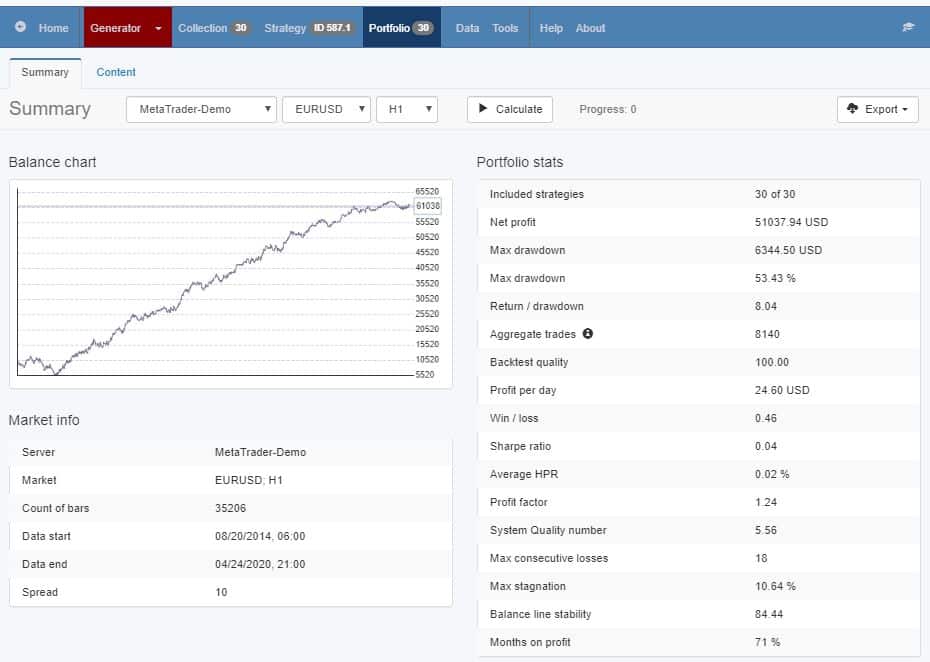Click the export icon in the Export button
This screenshot has height=662, width=930.
[x=853, y=109]
